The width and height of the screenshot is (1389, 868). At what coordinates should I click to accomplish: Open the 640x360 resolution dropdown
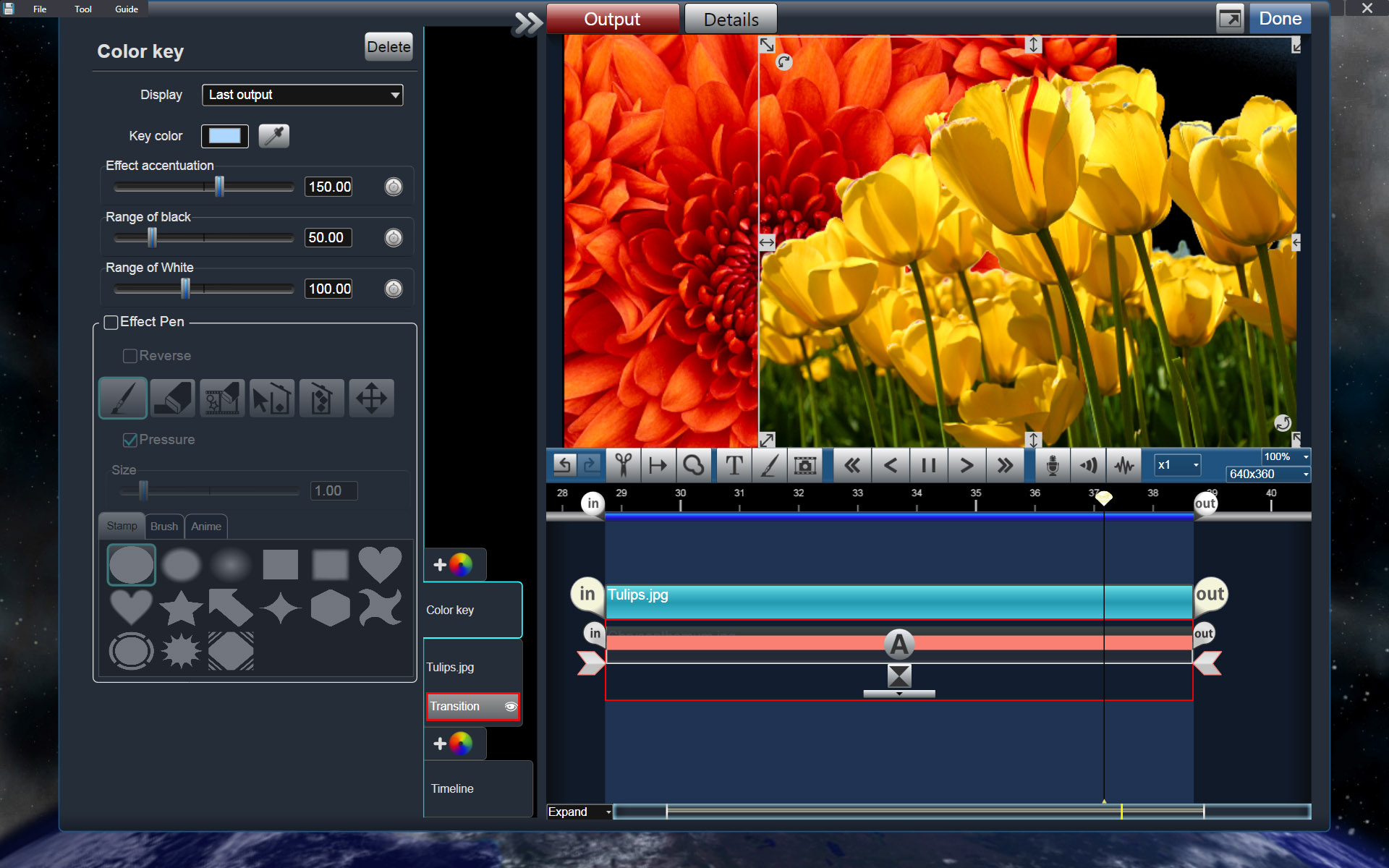coord(1268,475)
